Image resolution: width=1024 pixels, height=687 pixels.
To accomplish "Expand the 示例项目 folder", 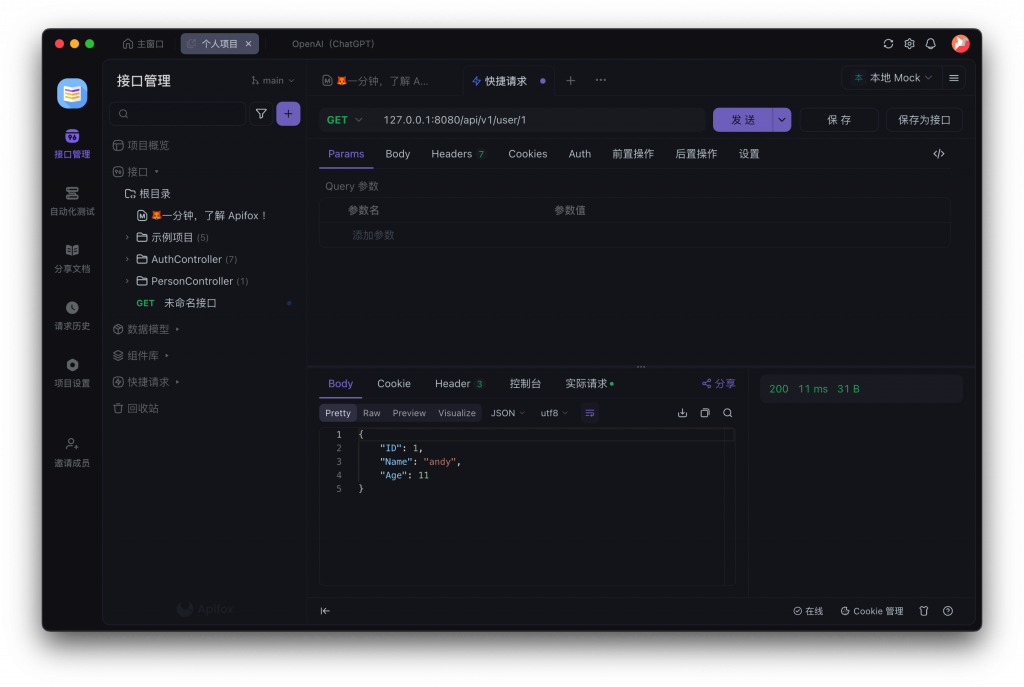I will click(x=172, y=237).
